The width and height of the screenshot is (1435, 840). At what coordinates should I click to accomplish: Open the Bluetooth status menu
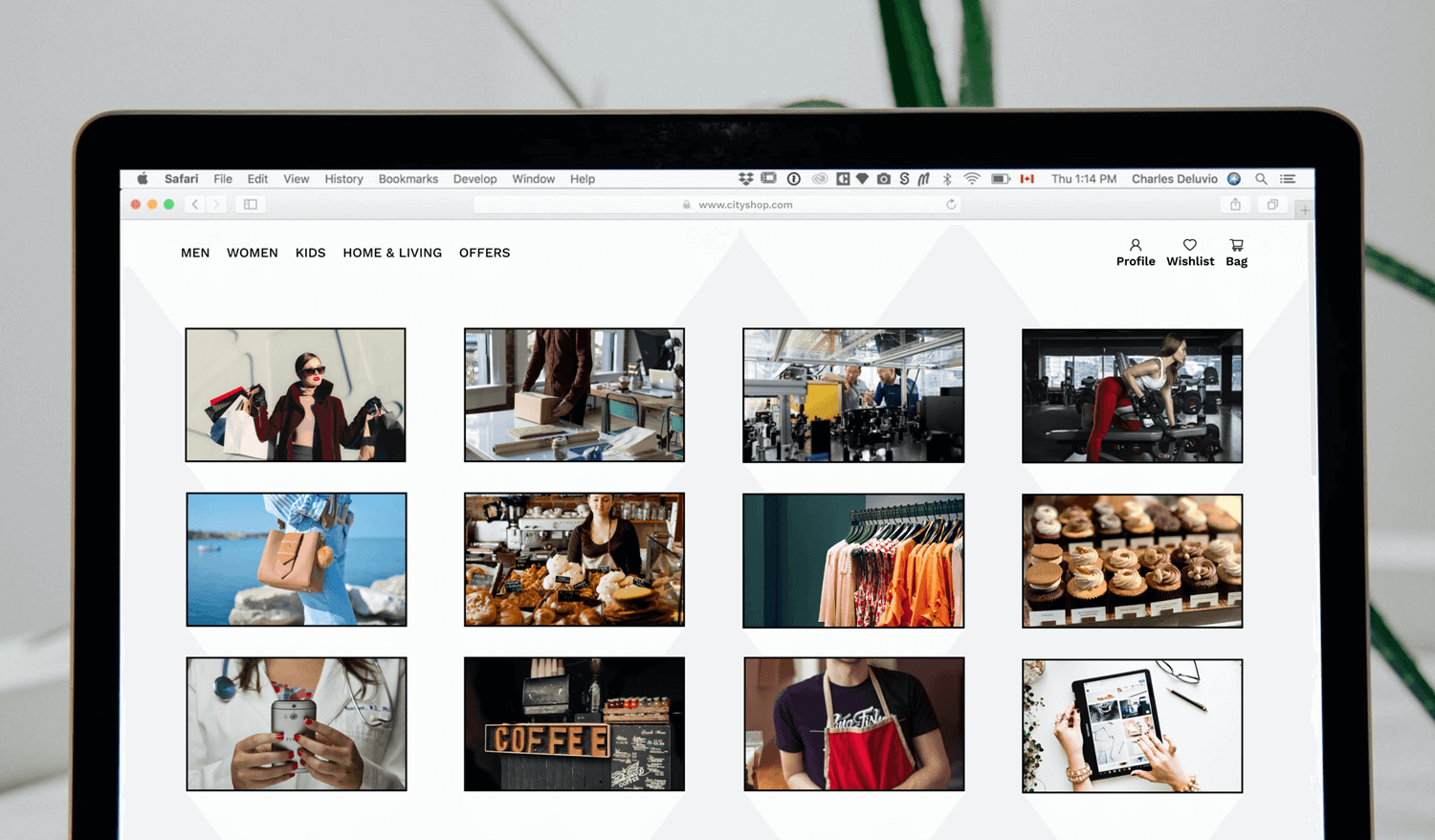coord(947,179)
